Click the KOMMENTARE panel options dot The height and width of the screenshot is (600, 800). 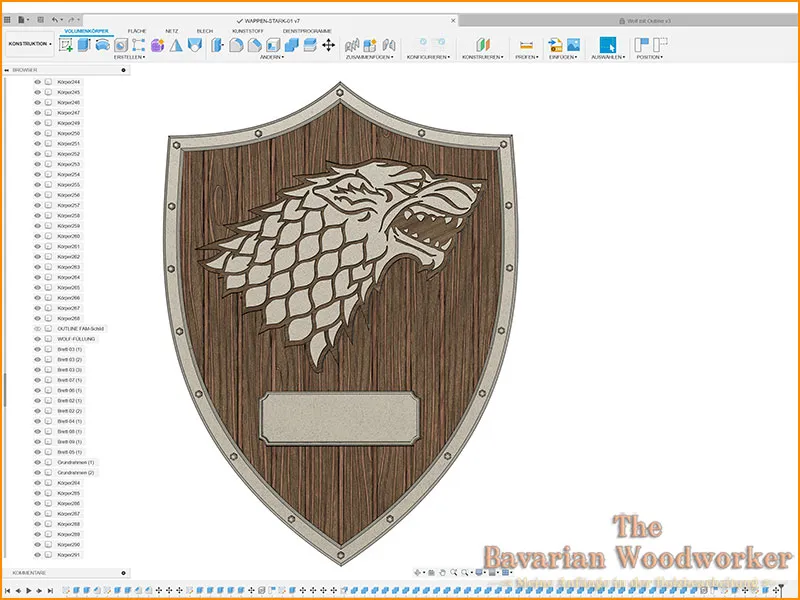pos(123,573)
